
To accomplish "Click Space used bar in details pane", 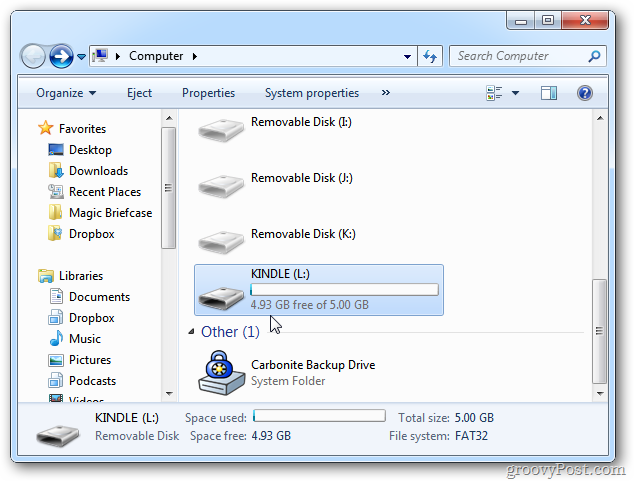I will (x=319, y=416).
